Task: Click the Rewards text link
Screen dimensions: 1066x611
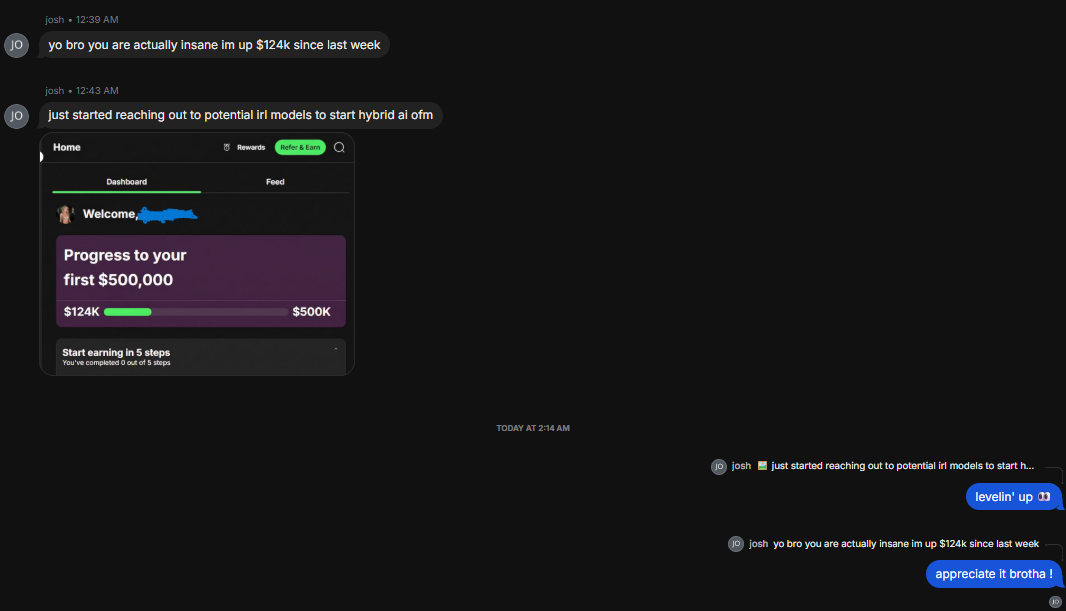Action: click(x=251, y=147)
